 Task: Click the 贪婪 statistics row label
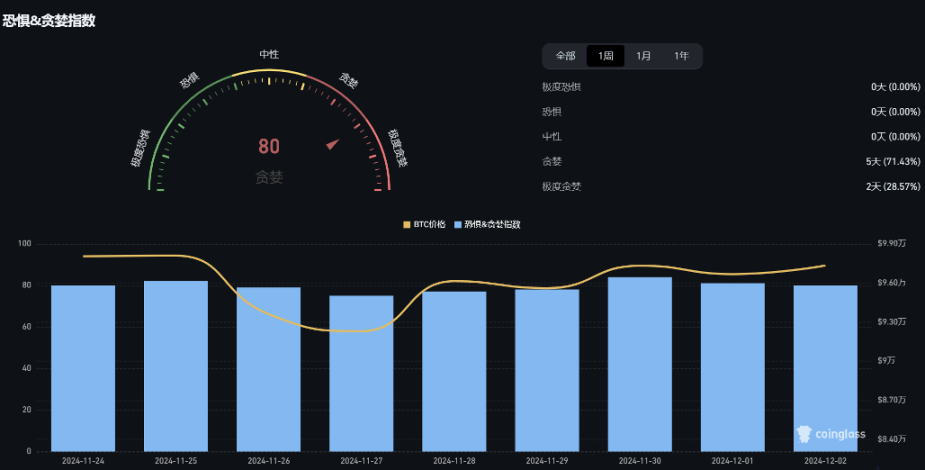coord(552,161)
